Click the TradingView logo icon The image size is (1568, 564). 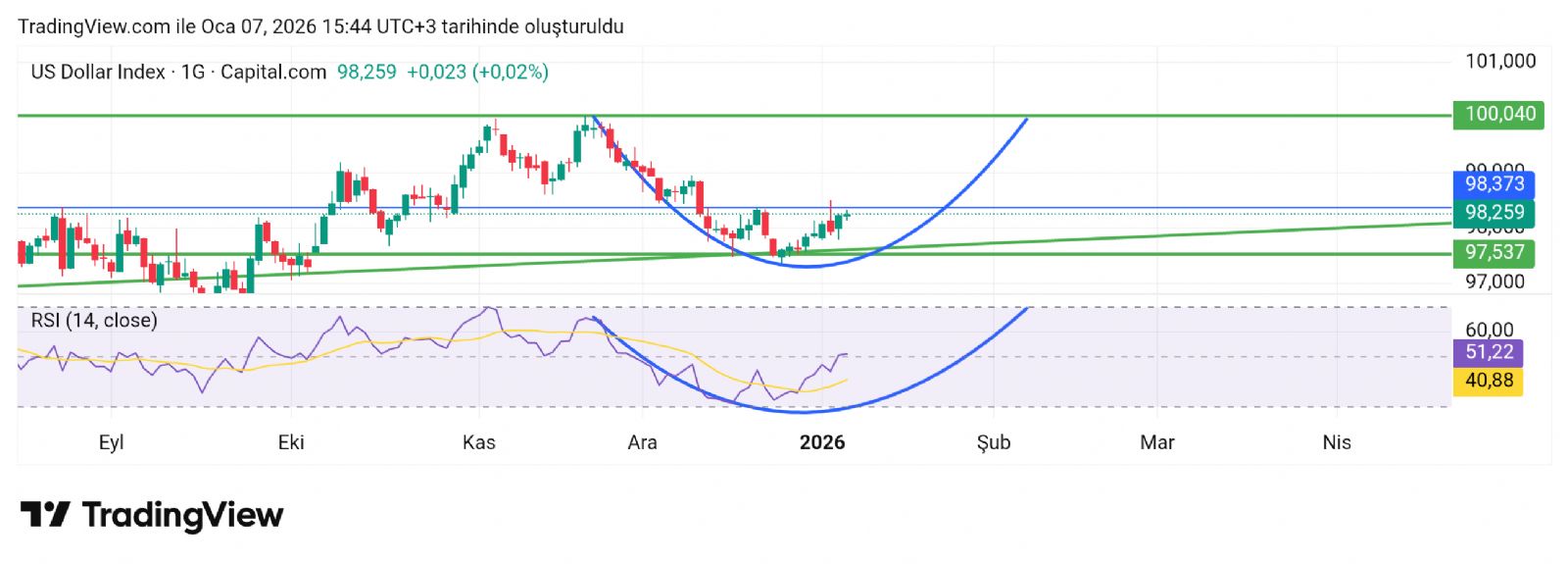click(x=44, y=514)
